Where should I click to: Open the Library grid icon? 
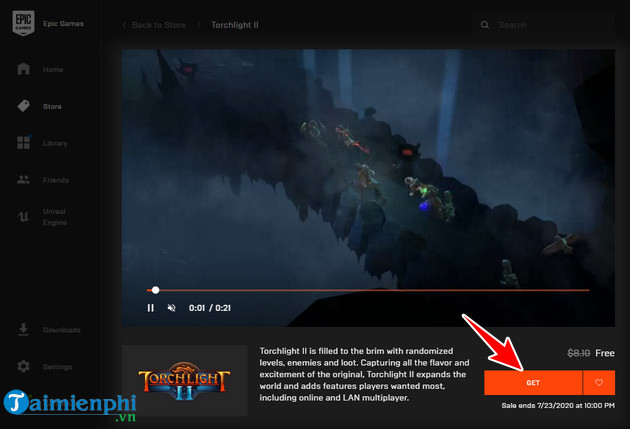(x=23, y=143)
